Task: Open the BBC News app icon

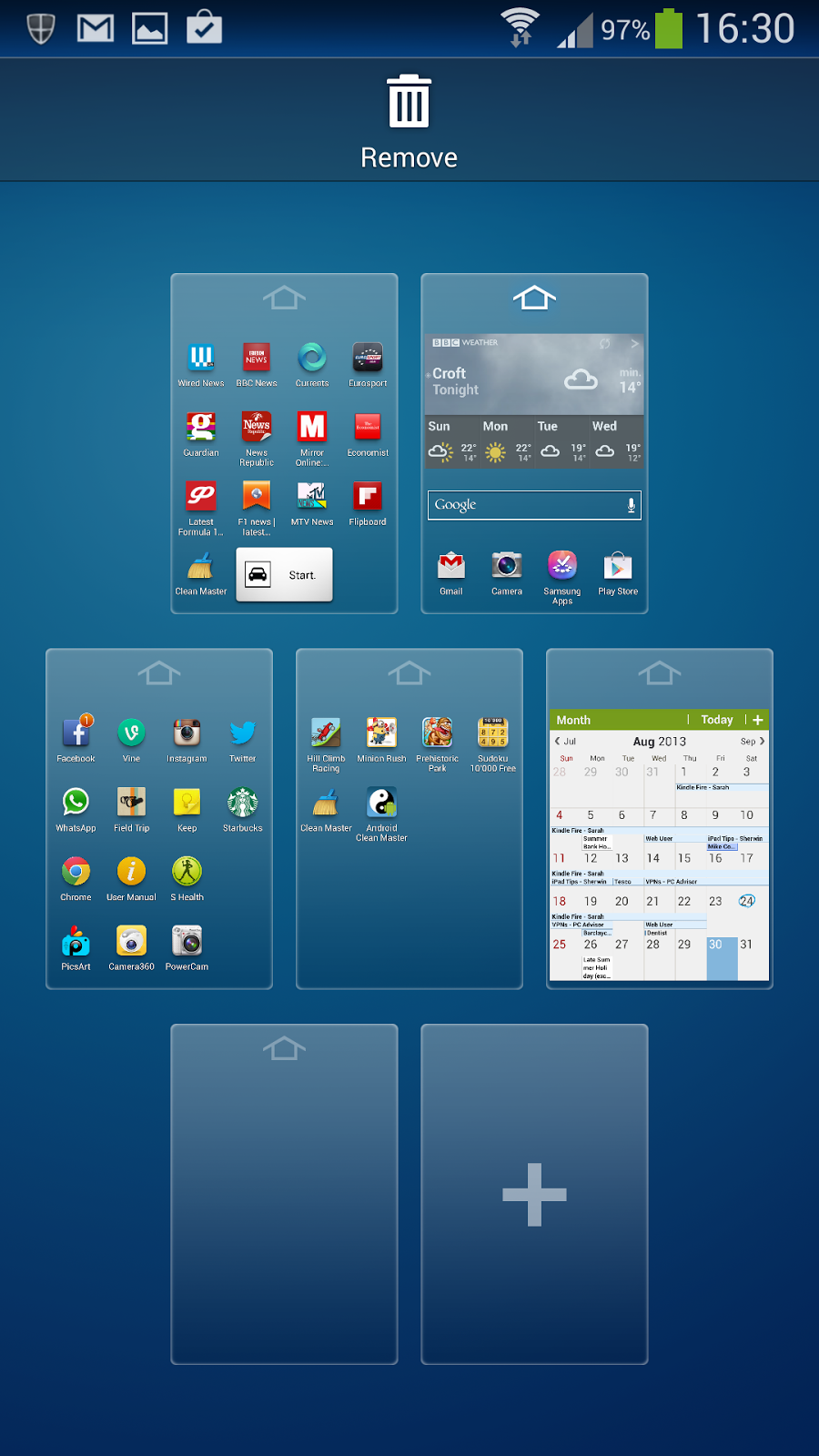Action: click(257, 358)
